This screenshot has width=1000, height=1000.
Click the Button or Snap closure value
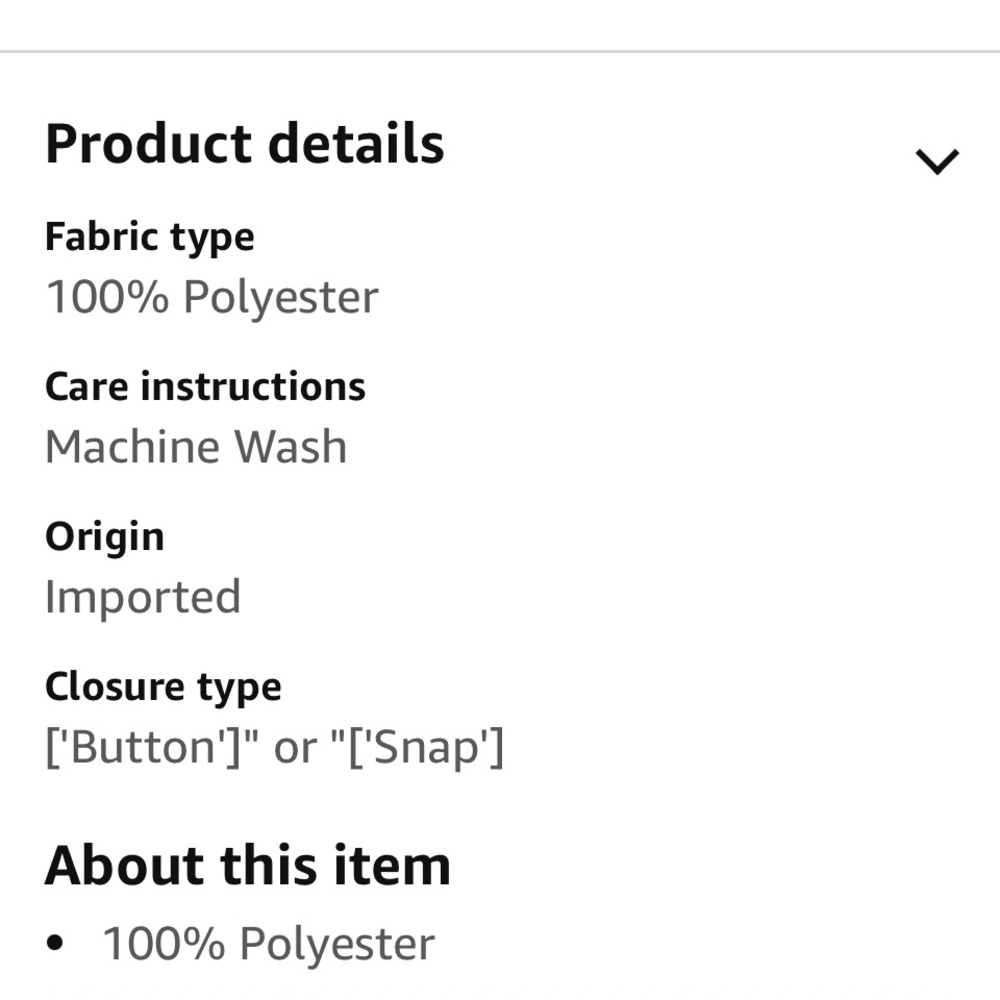275,747
